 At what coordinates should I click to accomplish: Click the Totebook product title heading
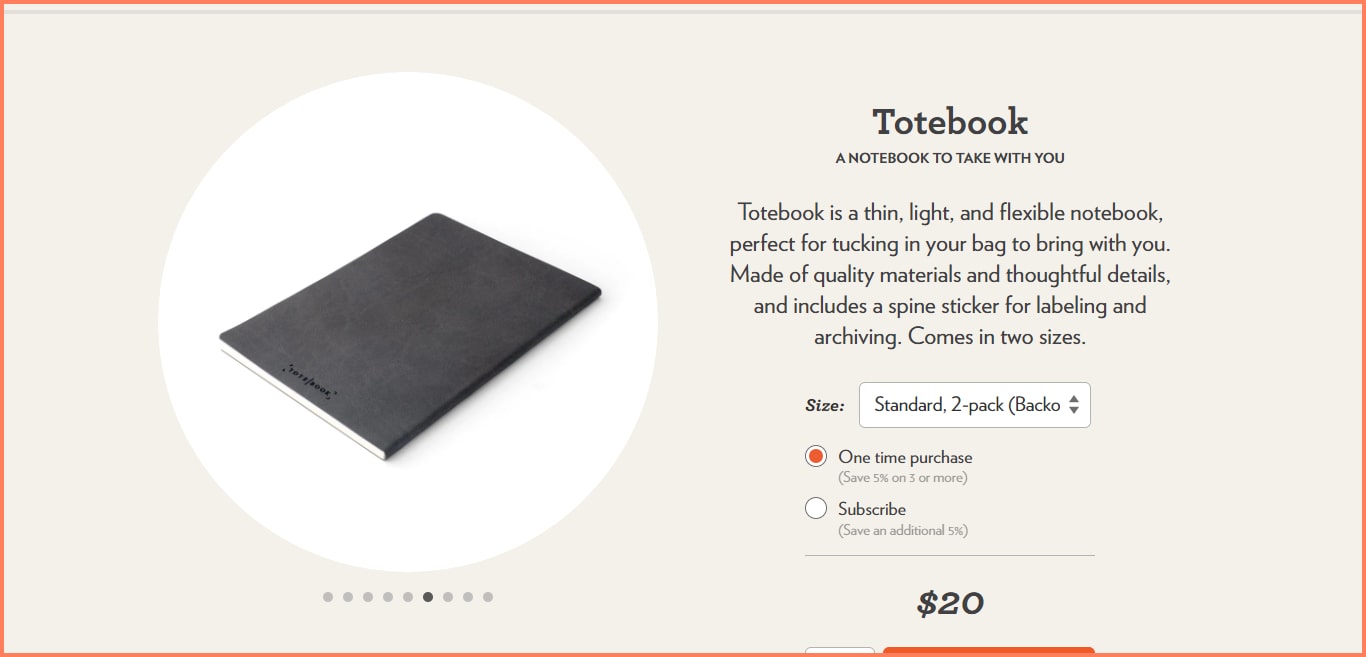click(950, 122)
